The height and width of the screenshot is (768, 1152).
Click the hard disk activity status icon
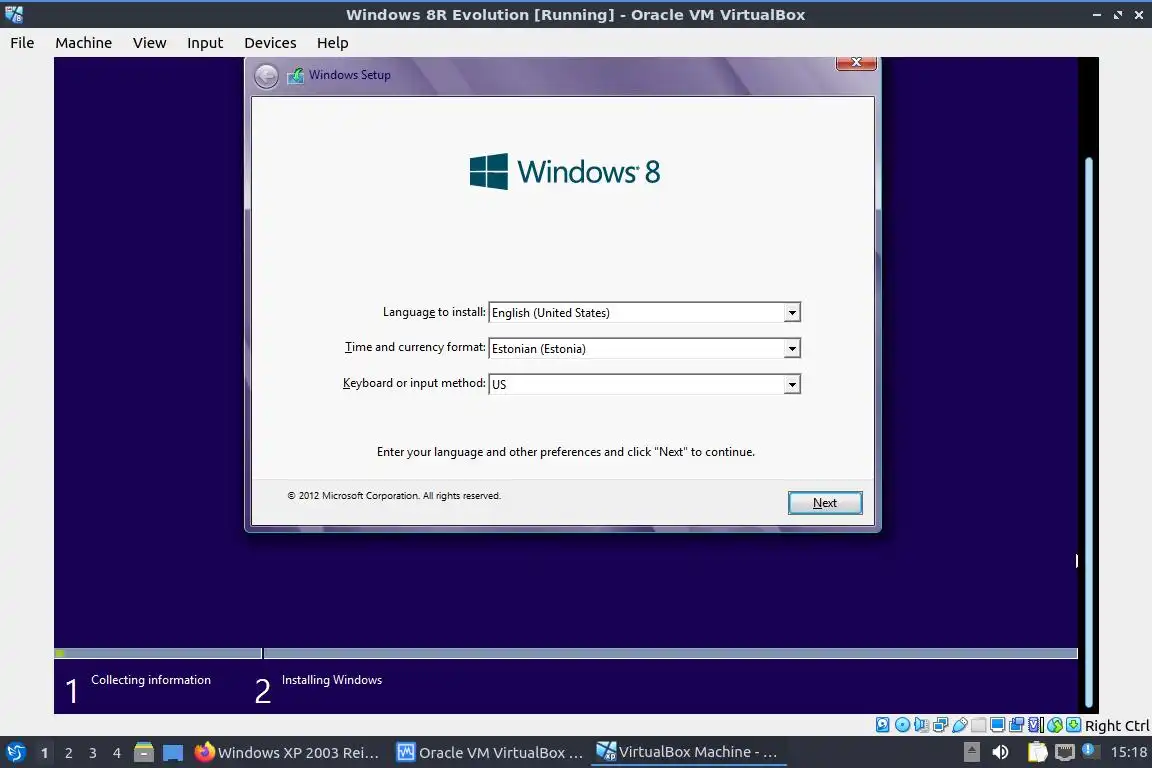[x=882, y=725]
